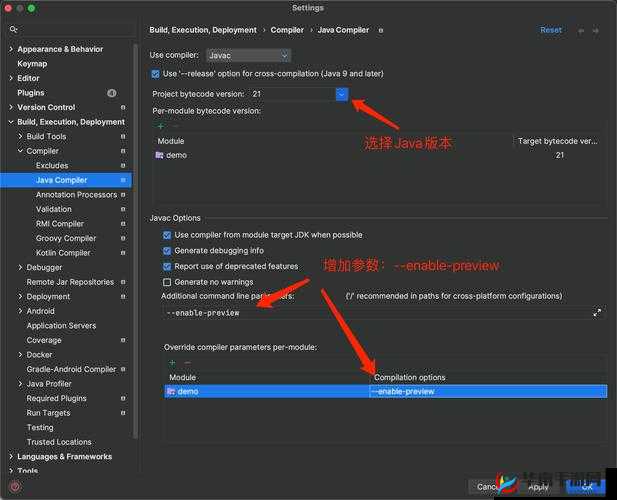The image size is (617, 500).
Task: Collapse the Compiler node
Action: [x=20, y=151]
